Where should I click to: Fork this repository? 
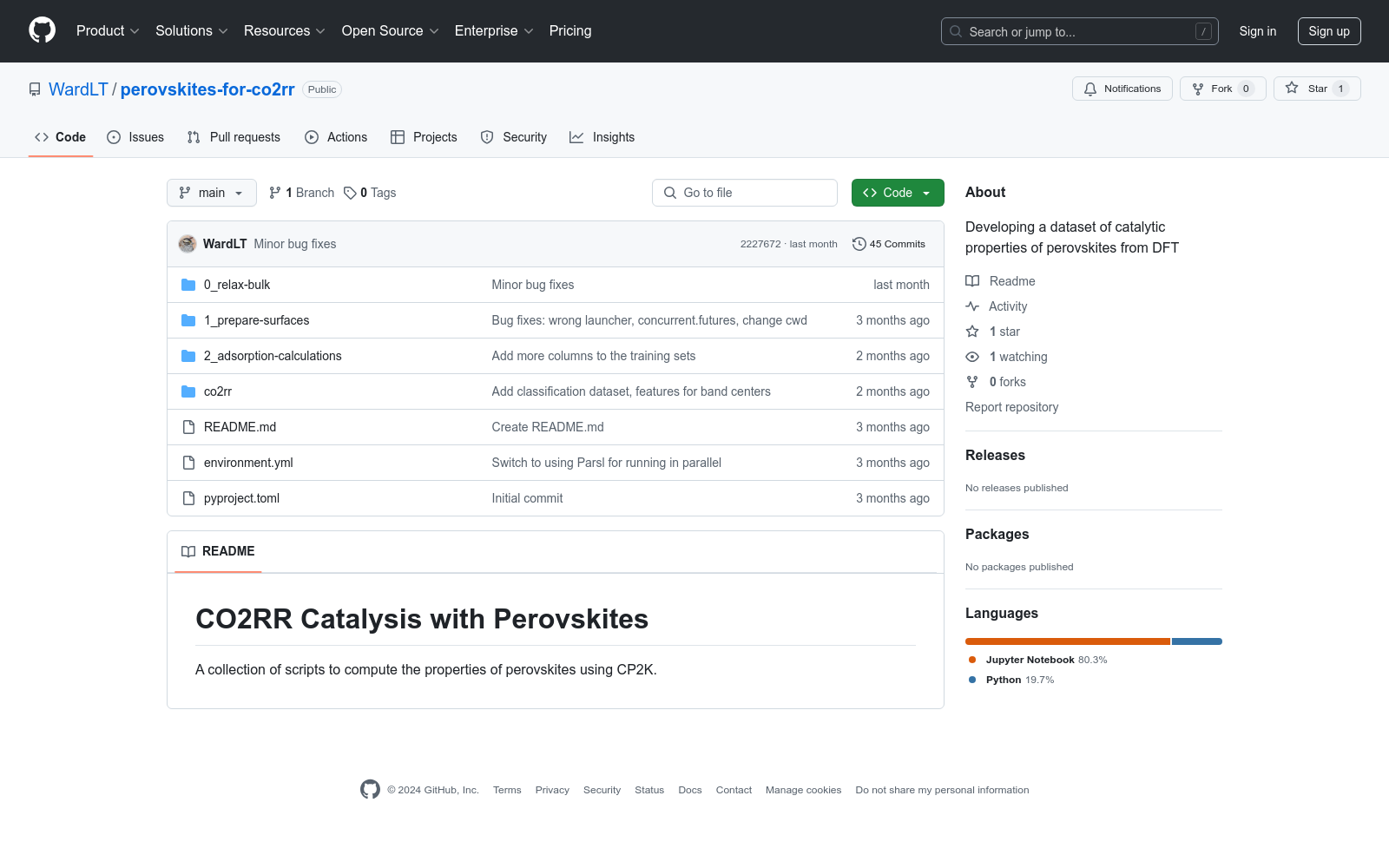(1222, 89)
